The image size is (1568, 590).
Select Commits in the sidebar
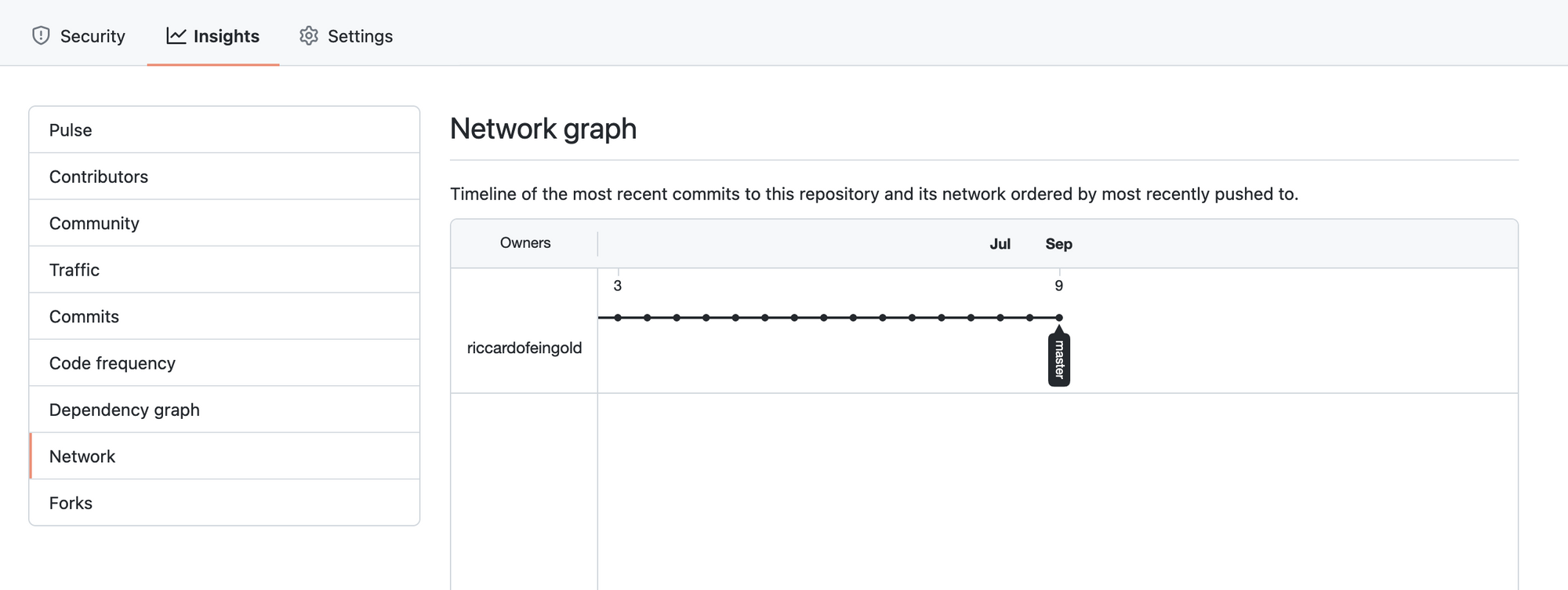pyautogui.click(x=224, y=316)
